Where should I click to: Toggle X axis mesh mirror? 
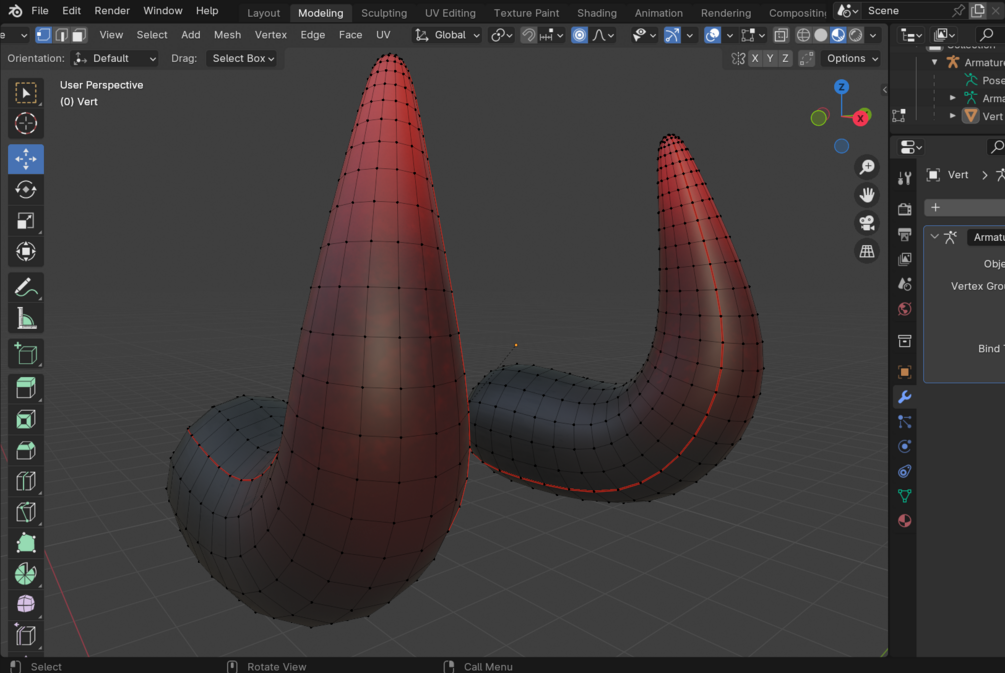point(755,58)
